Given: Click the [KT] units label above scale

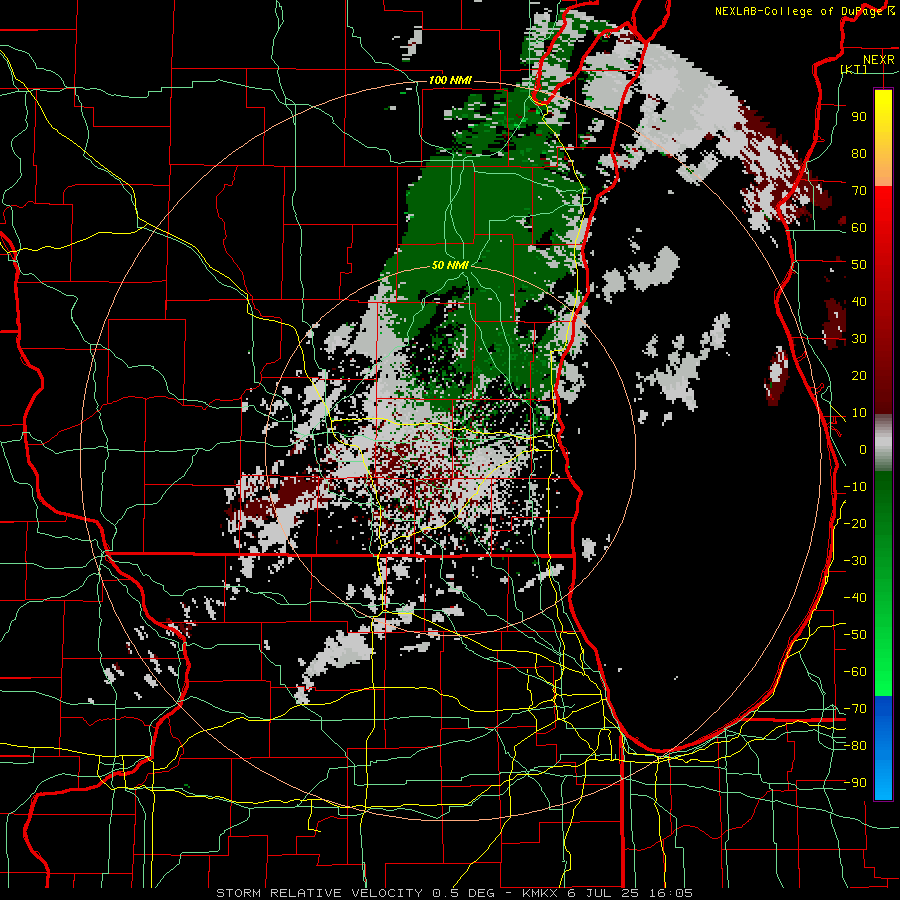Looking at the screenshot, I should click(854, 69).
